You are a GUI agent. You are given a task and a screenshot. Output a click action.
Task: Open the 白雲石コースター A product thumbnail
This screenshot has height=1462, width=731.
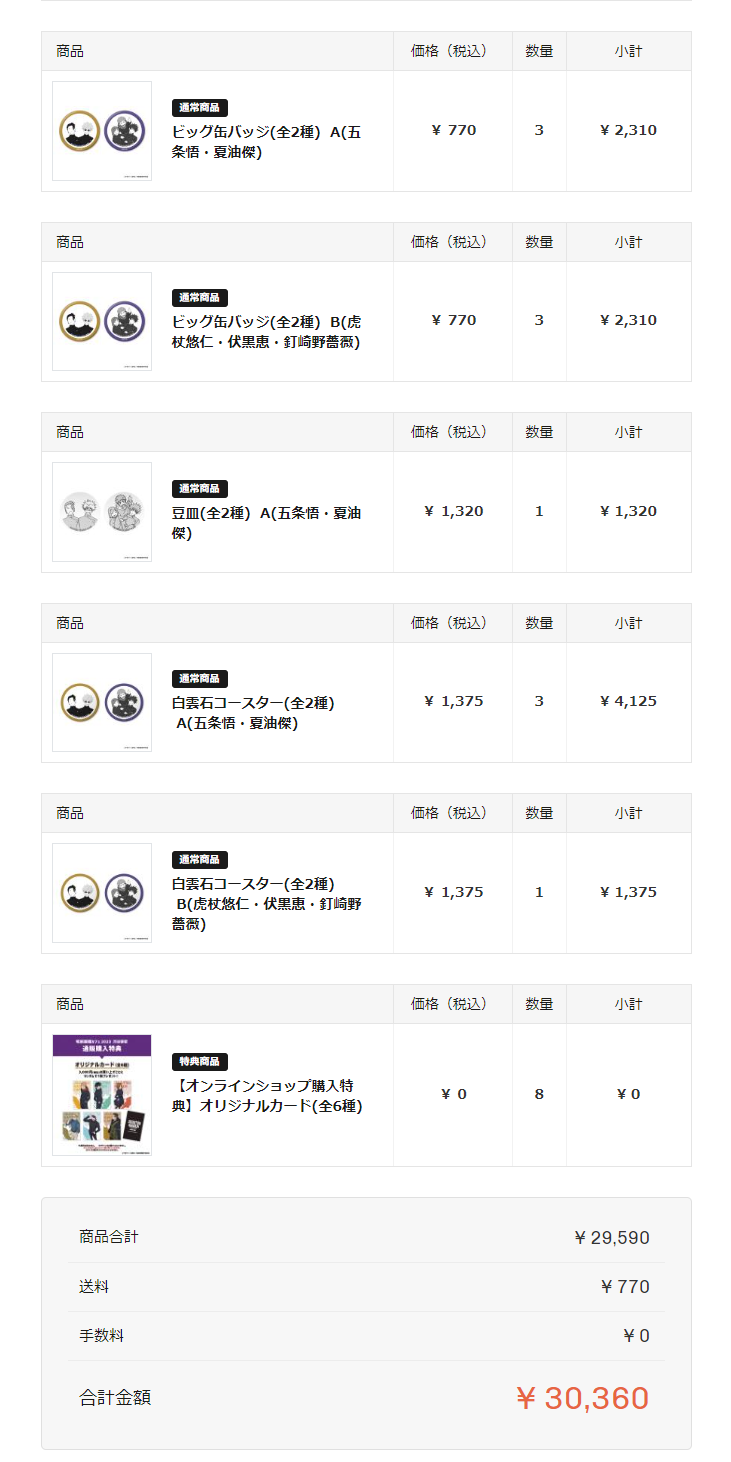click(102, 702)
